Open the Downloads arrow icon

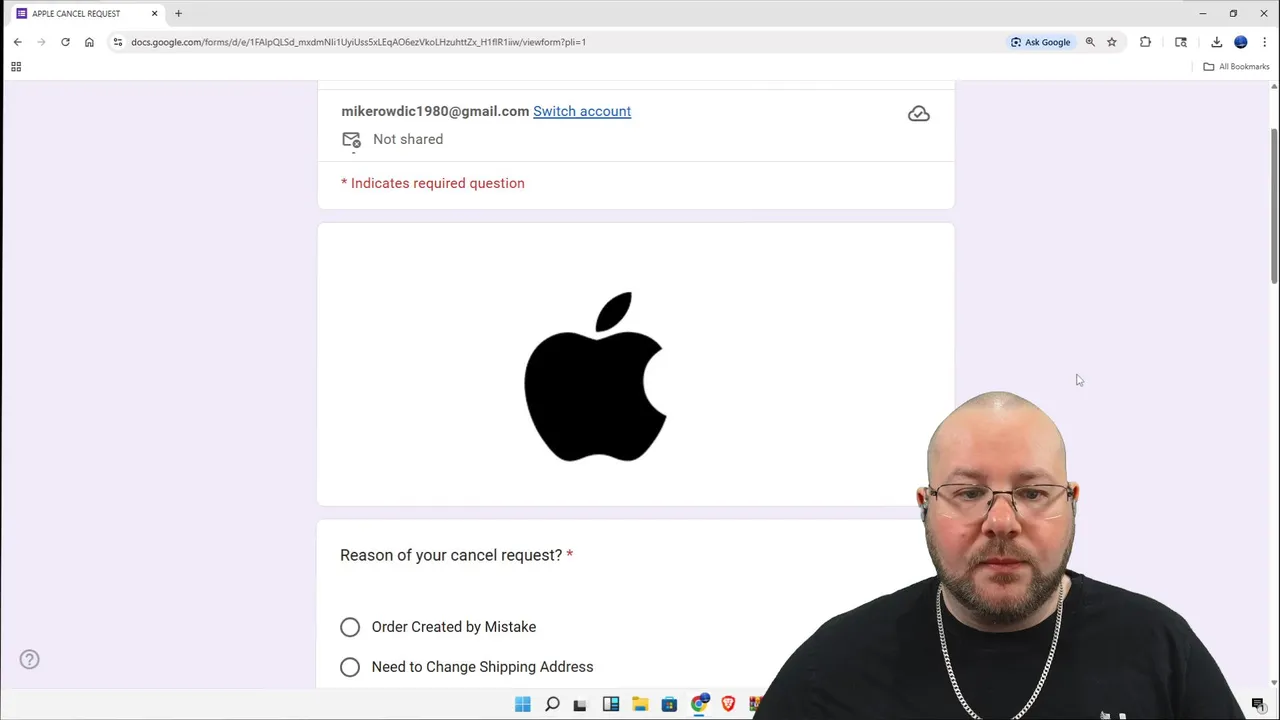(1216, 42)
